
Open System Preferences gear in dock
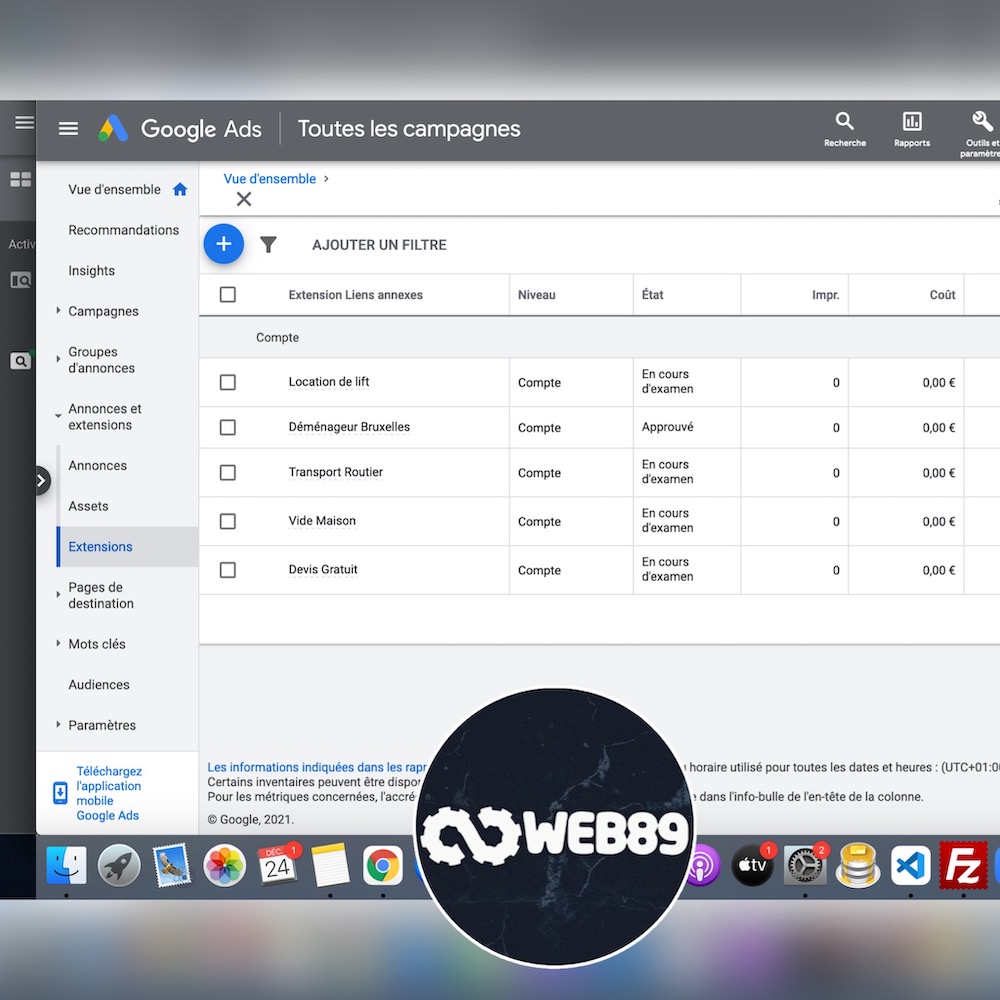point(805,865)
